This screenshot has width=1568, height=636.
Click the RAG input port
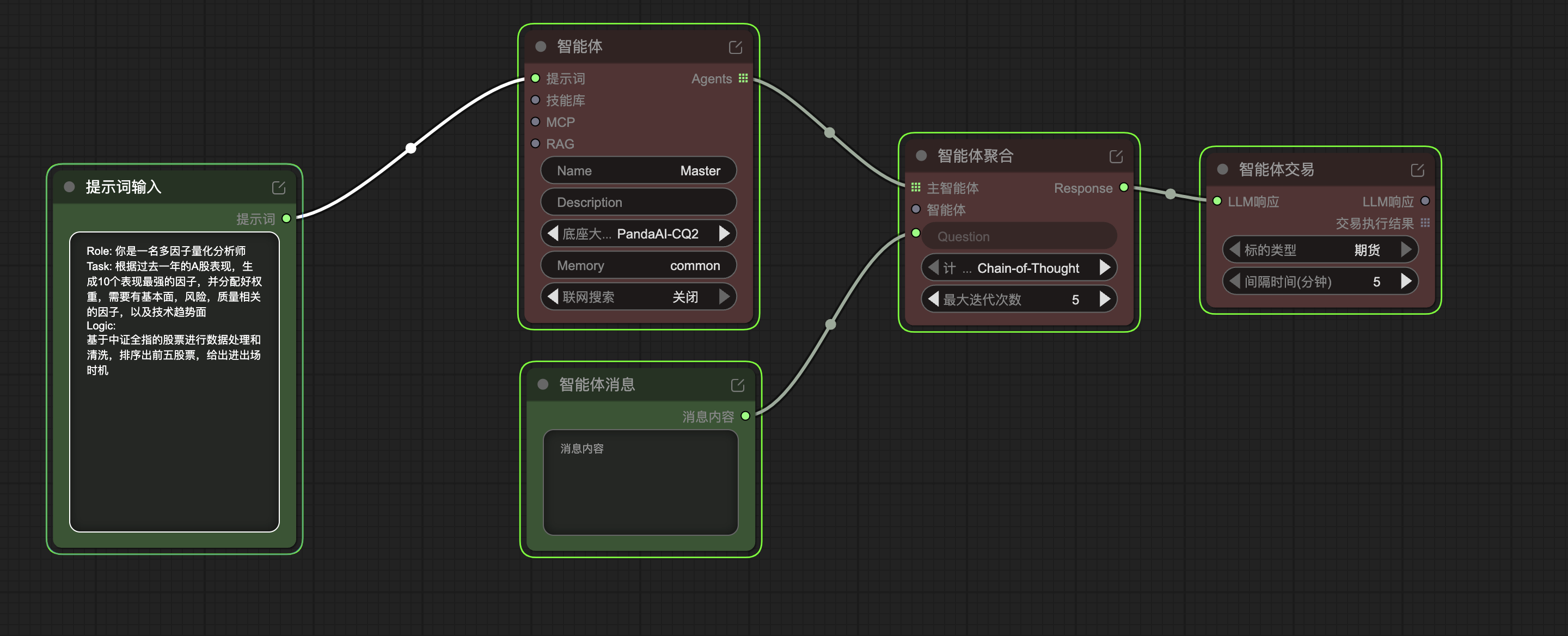[x=535, y=144]
